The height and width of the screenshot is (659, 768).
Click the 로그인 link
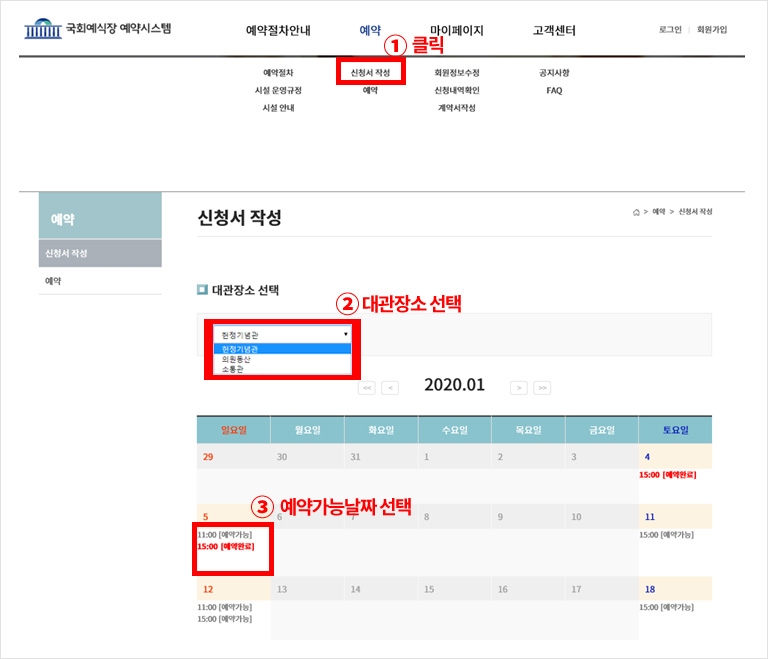[670, 30]
